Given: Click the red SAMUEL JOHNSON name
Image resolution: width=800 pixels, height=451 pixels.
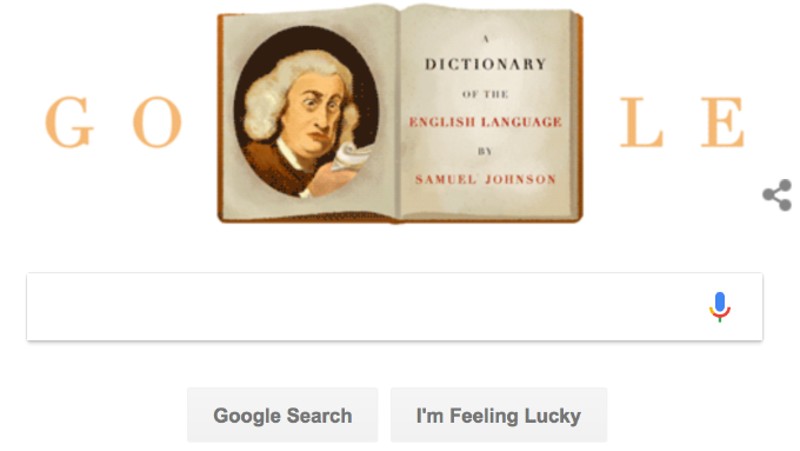Looking at the screenshot, I should point(485,179).
